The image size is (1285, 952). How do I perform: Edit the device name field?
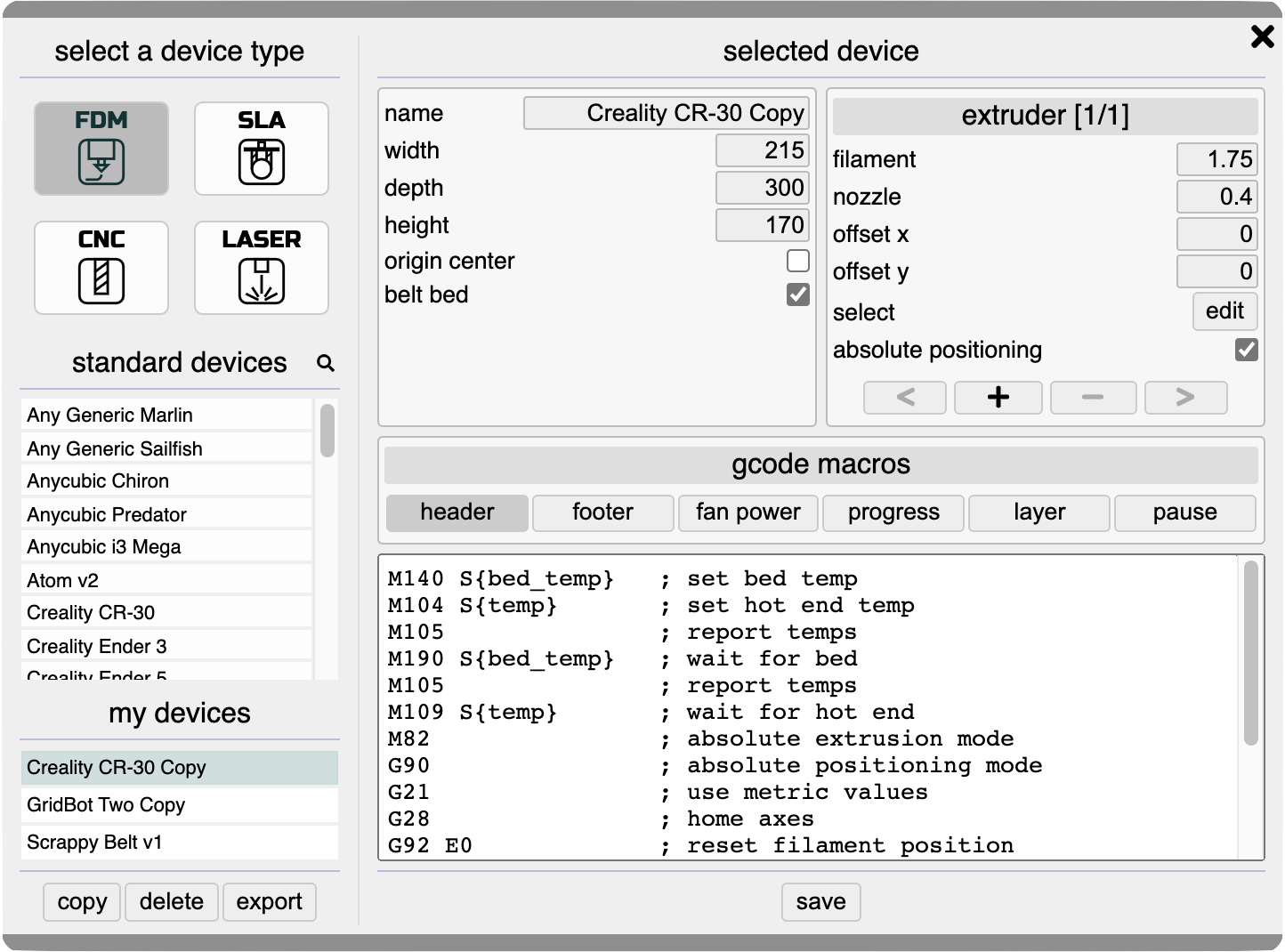(x=667, y=113)
